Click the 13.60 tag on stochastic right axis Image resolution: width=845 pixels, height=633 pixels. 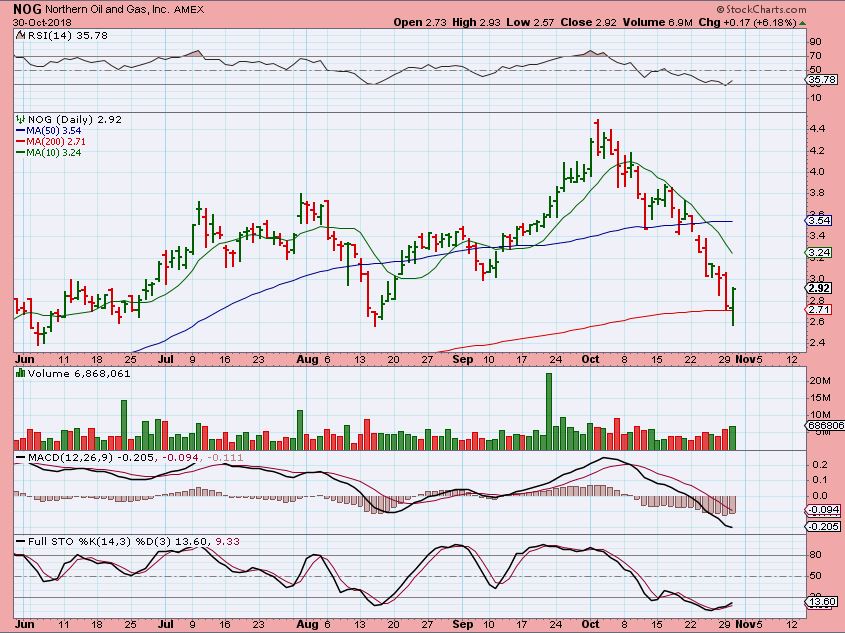click(822, 602)
